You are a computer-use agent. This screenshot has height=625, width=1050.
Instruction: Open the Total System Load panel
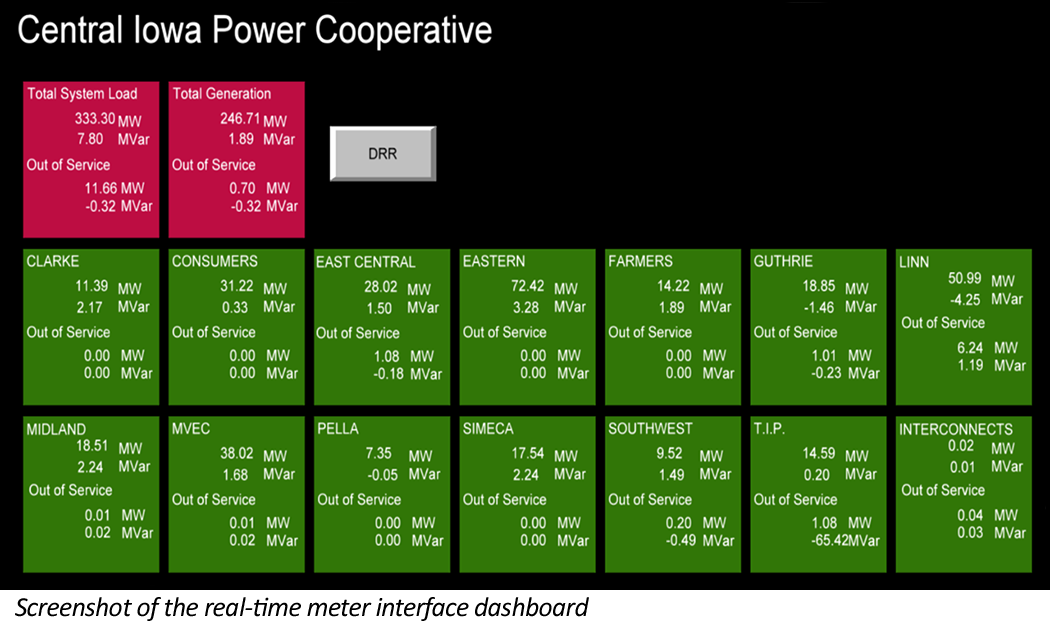tap(91, 160)
